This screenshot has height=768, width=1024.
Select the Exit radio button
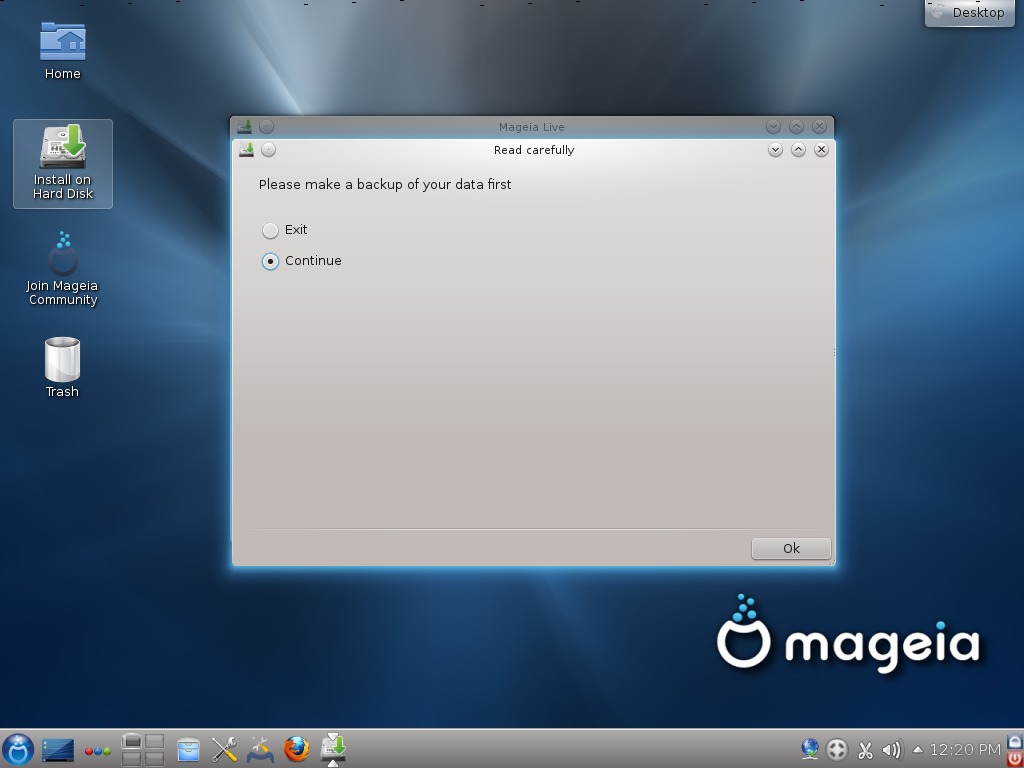(x=270, y=231)
